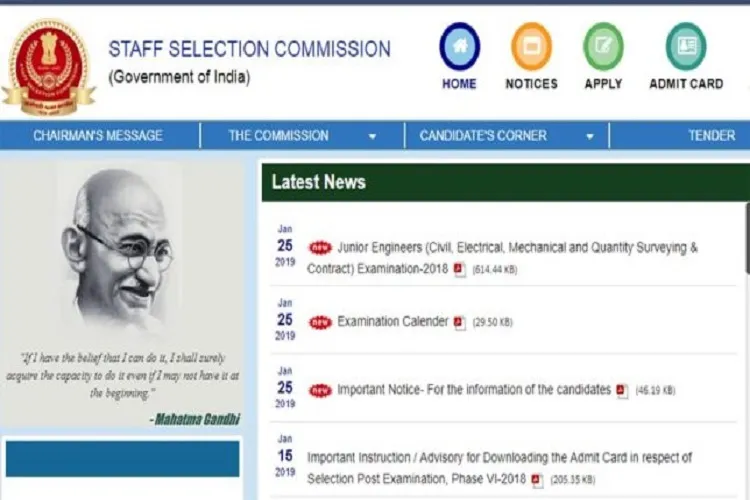Click the Apply green pencil icon
Viewport: 750px width, 500px height.
(603, 46)
